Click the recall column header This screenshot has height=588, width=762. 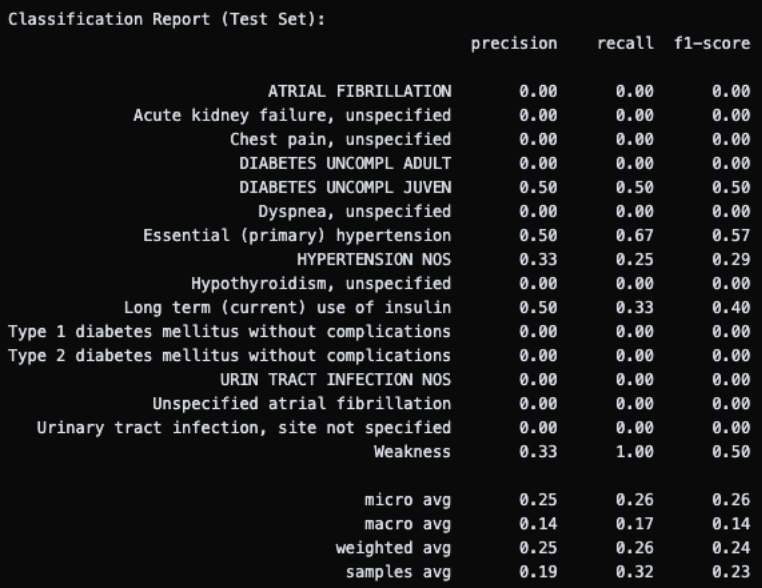(x=625, y=44)
